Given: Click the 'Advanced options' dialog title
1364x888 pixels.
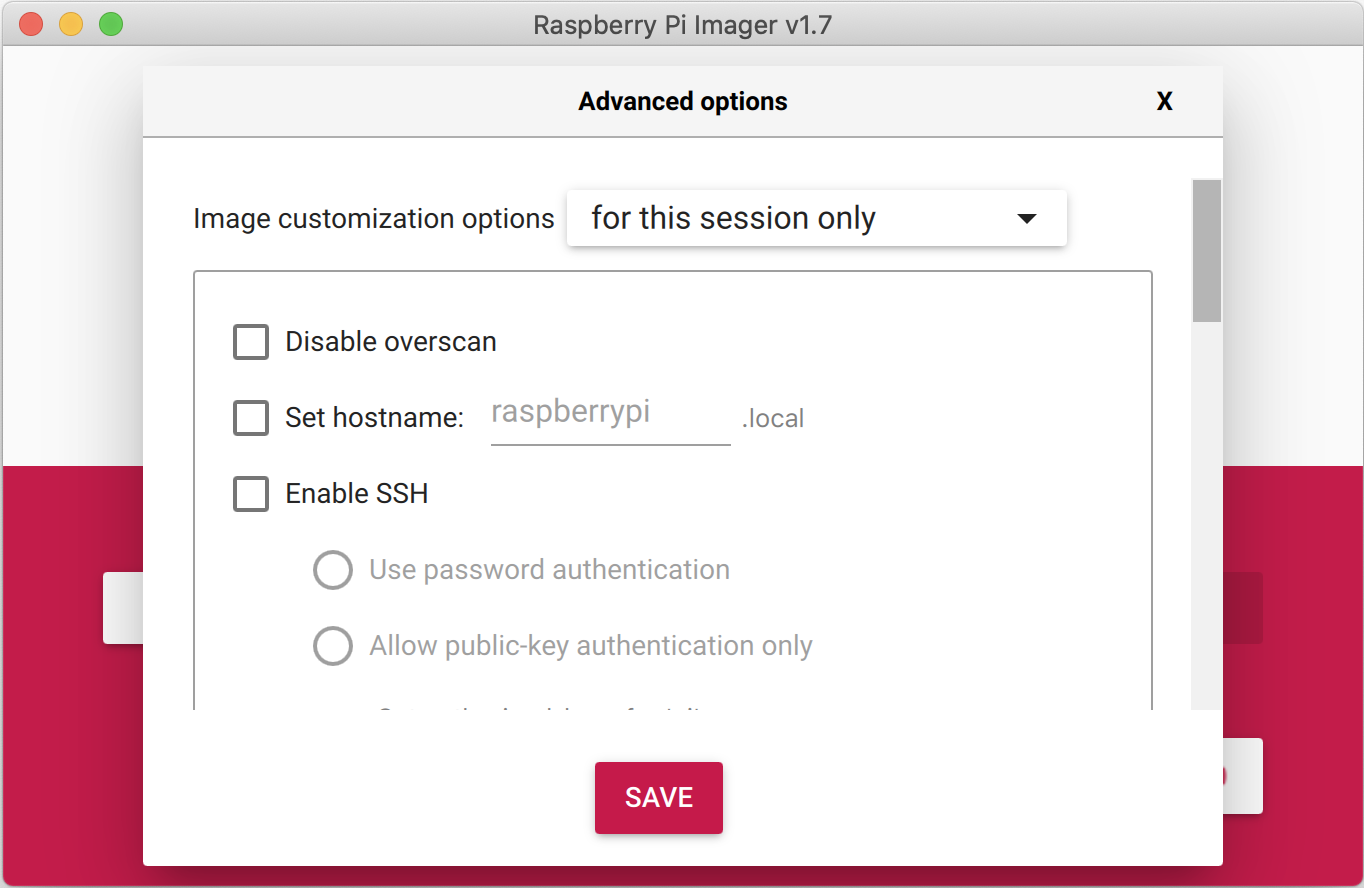Looking at the screenshot, I should (683, 101).
